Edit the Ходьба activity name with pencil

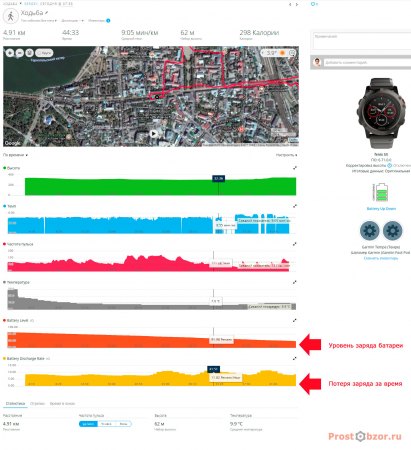[x=47, y=13]
